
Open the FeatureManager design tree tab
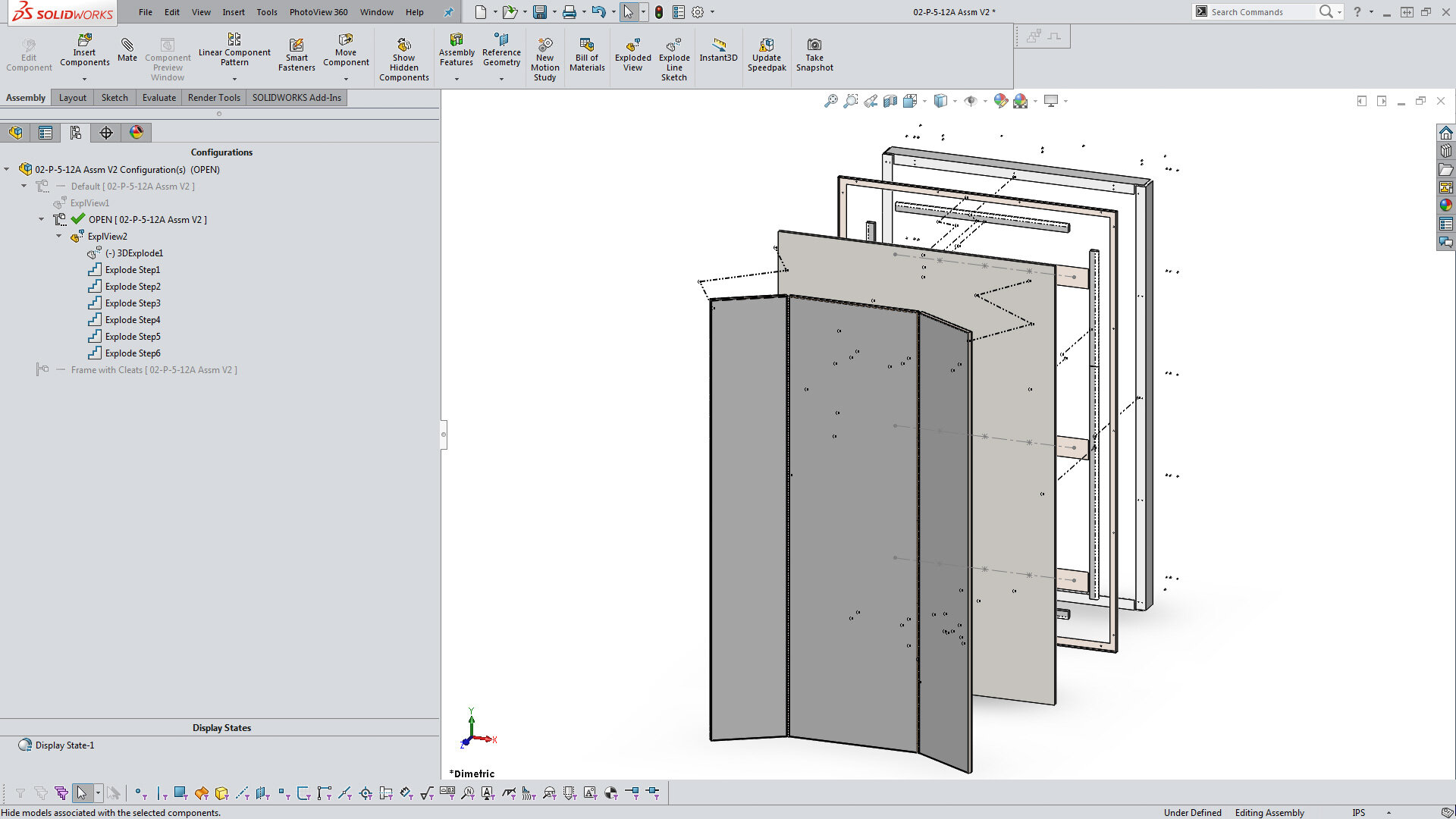click(x=16, y=133)
